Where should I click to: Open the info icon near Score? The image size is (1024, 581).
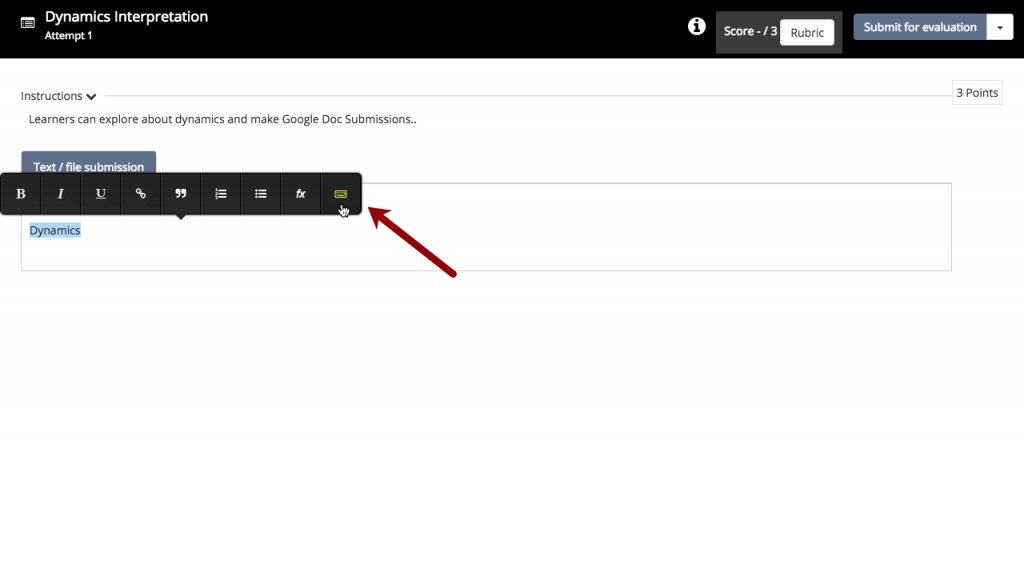[x=696, y=26]
